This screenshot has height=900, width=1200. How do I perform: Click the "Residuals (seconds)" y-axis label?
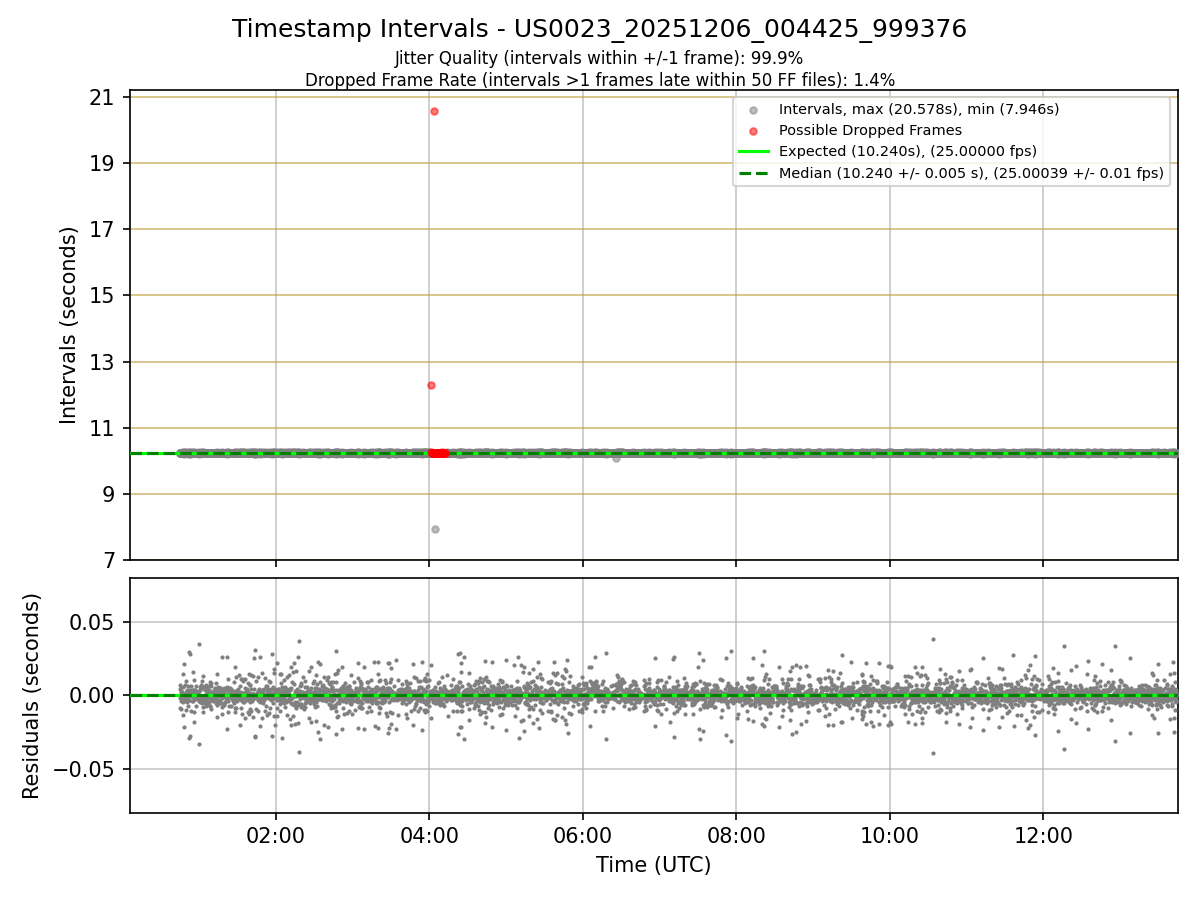pos(31,696)
